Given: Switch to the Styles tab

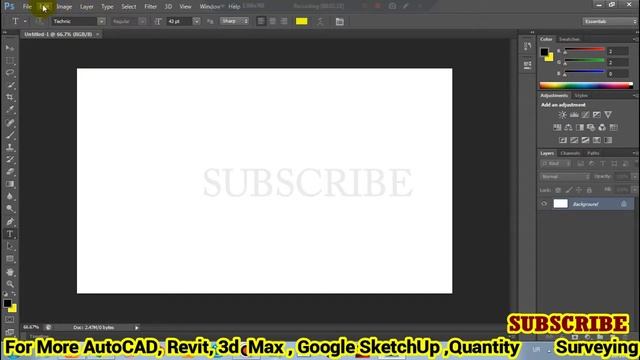Looking at the screenshot, I should (x=581, y=96).
